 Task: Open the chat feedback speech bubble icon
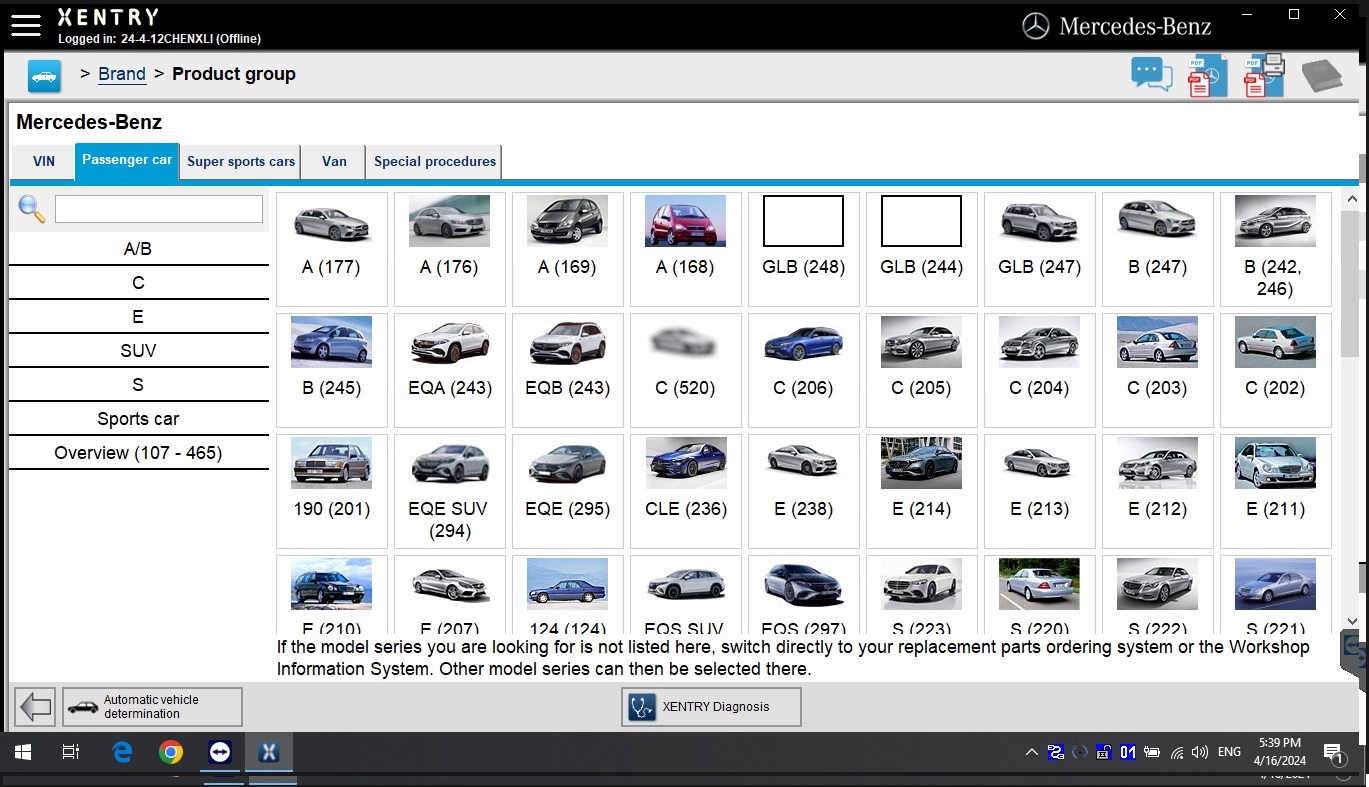pos(1151,75)
